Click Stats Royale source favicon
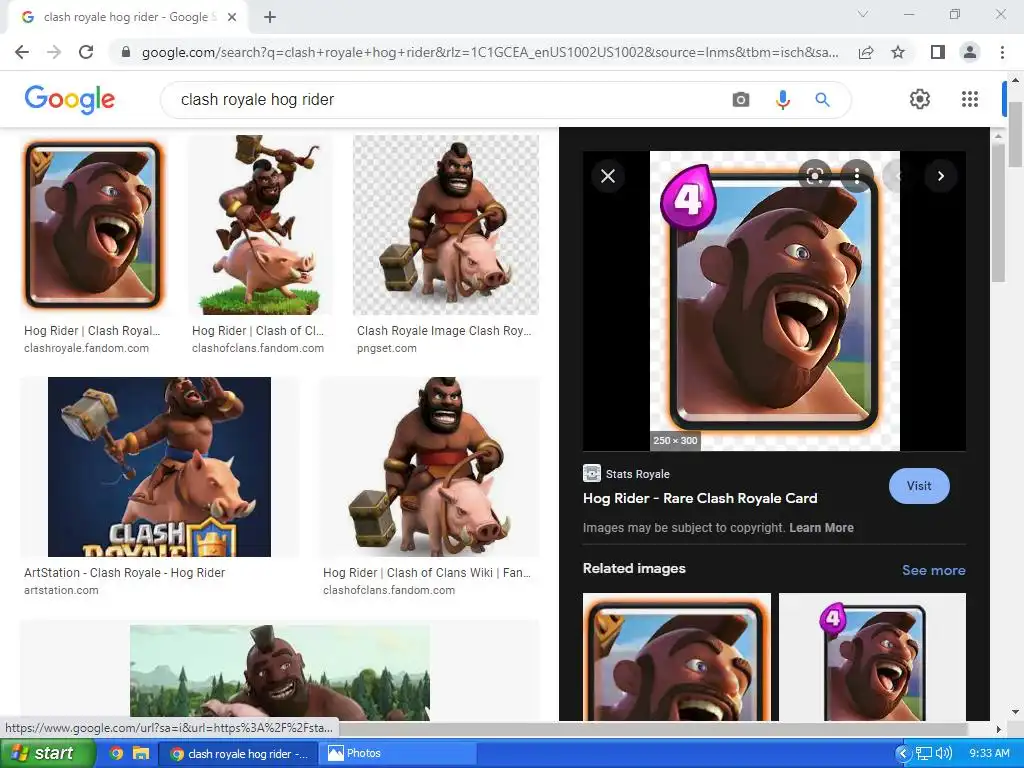The image size is (1024, 768). tap(592, 473)
